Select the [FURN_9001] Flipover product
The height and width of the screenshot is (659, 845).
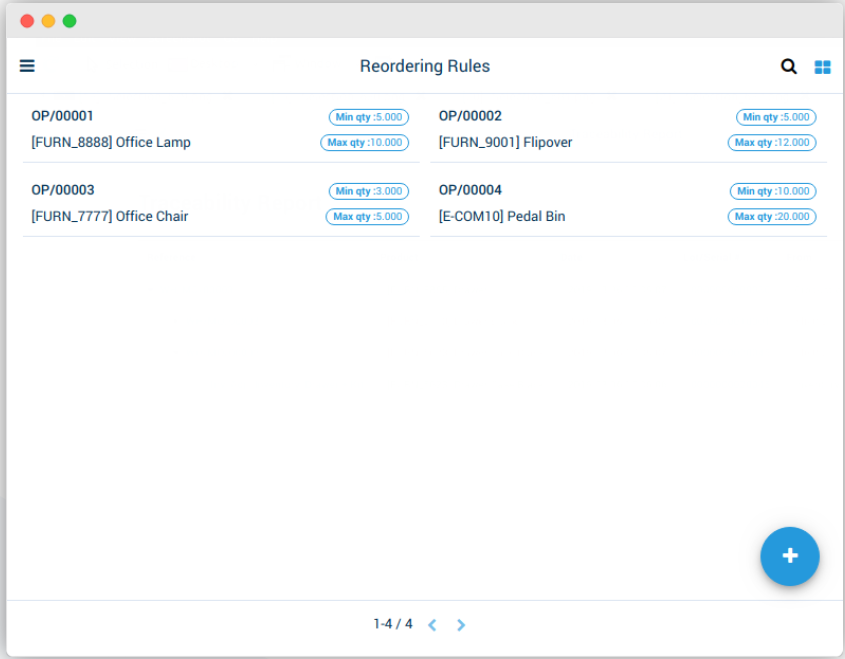point(505,142)
